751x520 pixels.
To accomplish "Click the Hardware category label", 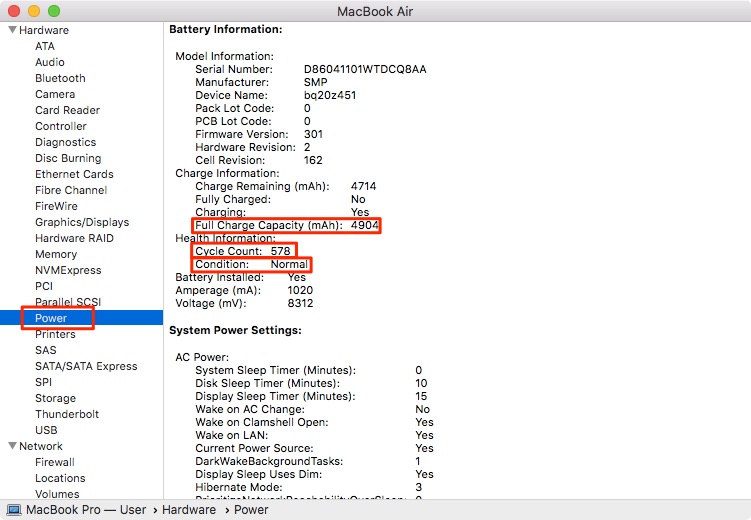I will click(x=44, y=30).
